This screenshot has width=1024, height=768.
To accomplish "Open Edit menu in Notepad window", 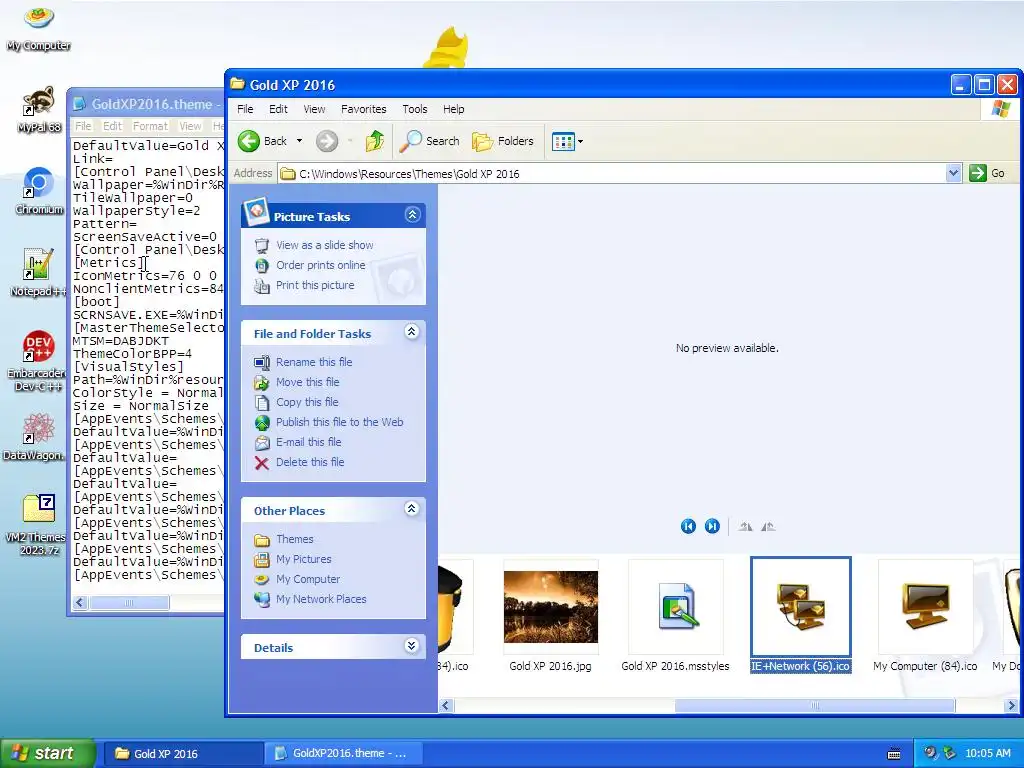I will [112, 126].
